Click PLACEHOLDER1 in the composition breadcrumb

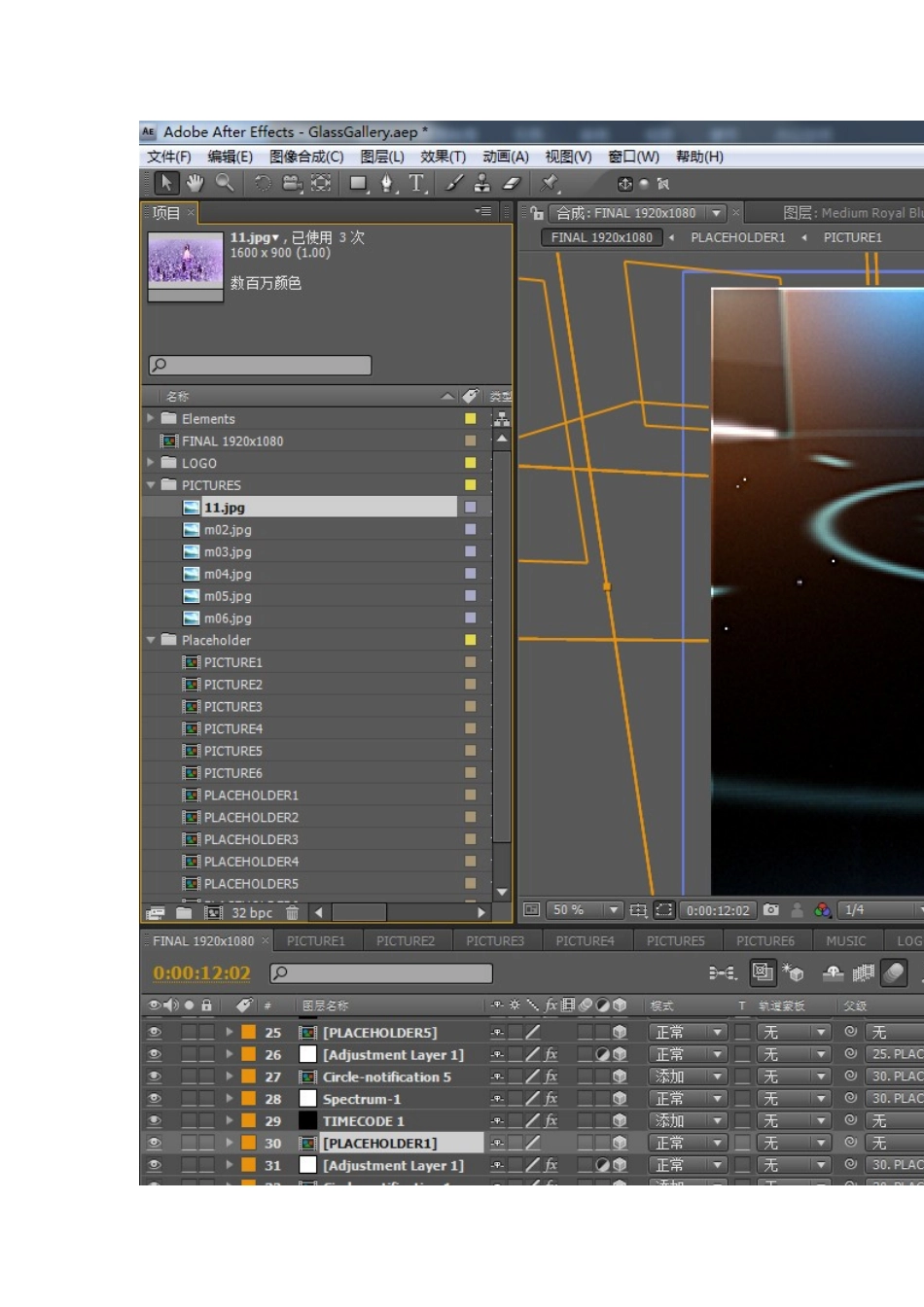[x=738, y=237]
